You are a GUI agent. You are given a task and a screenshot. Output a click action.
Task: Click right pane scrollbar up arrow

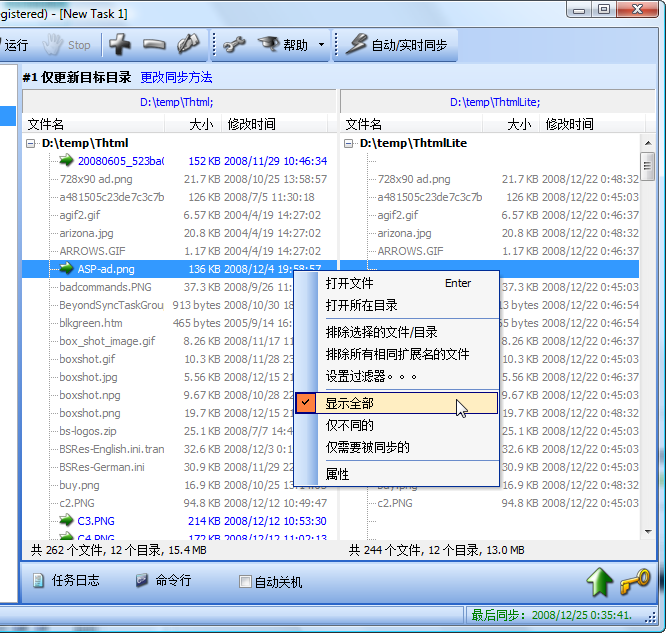pyautogui.click(x=648, y=143)
